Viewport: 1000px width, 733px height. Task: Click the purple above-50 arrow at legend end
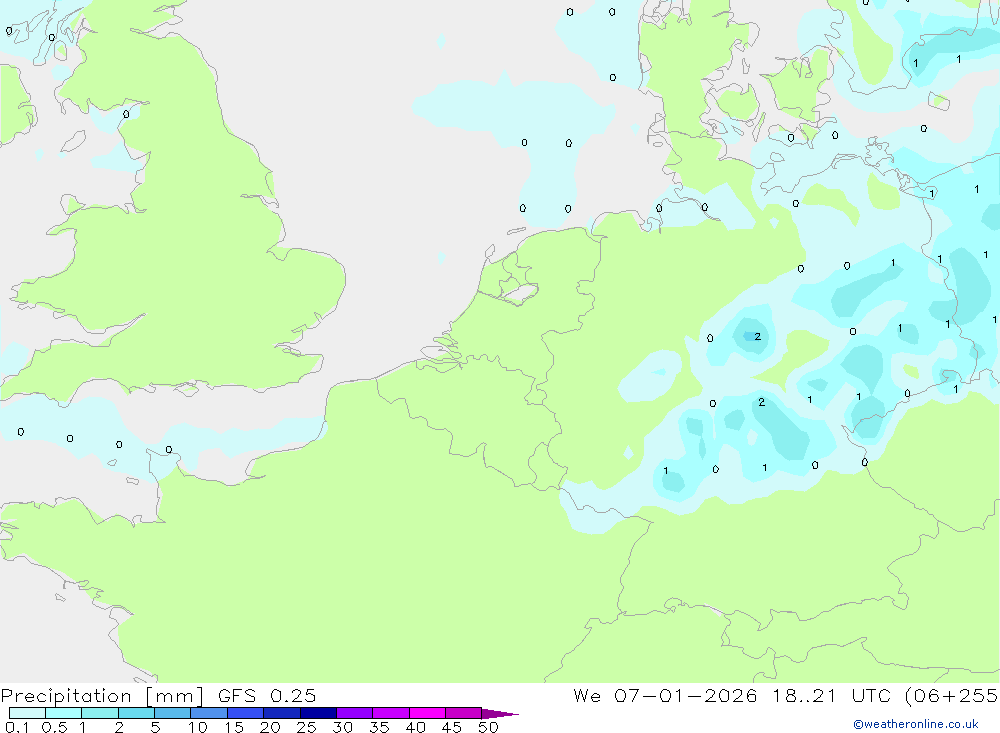[500, 714]
